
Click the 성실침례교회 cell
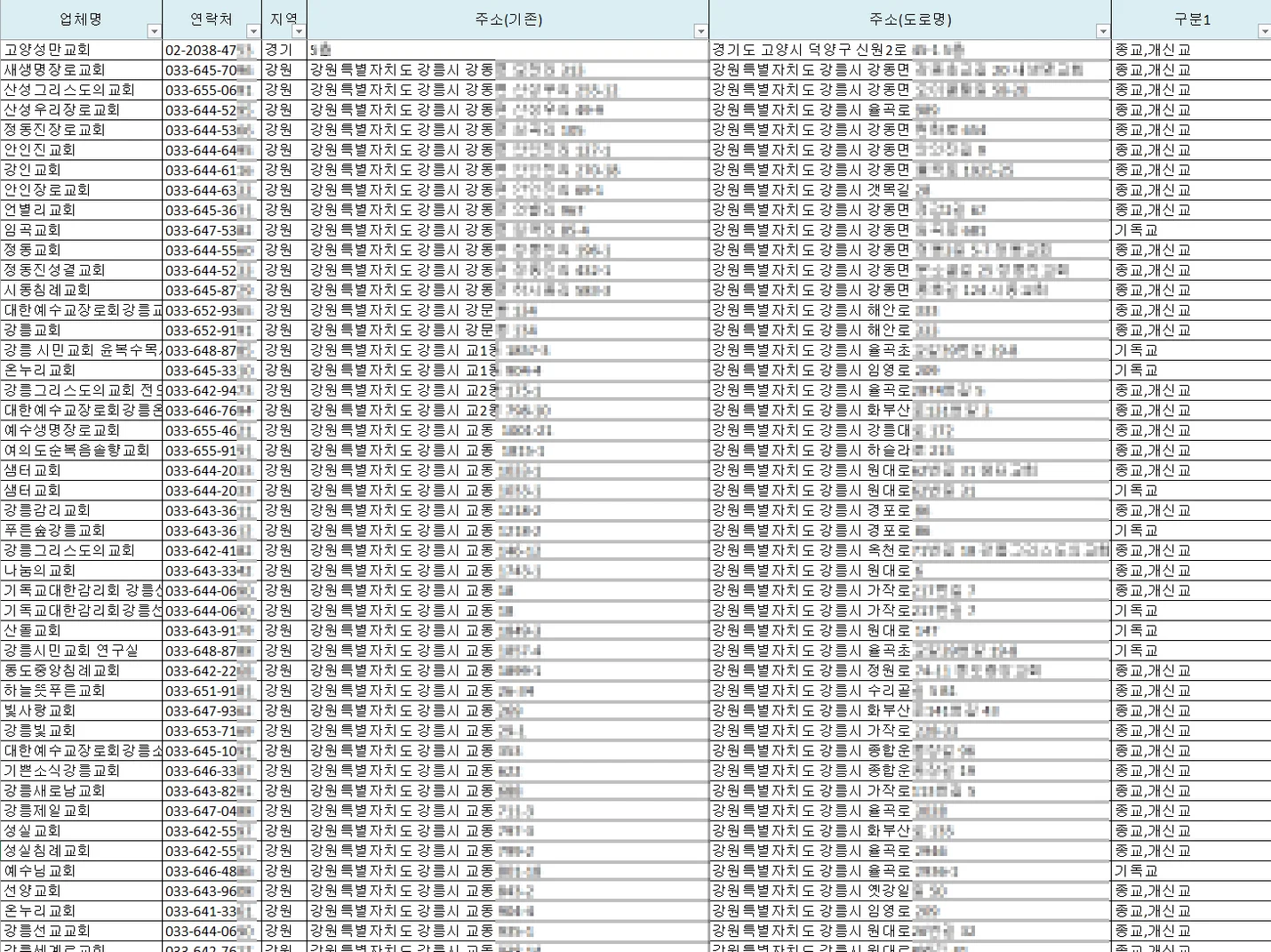pos(81,850)
